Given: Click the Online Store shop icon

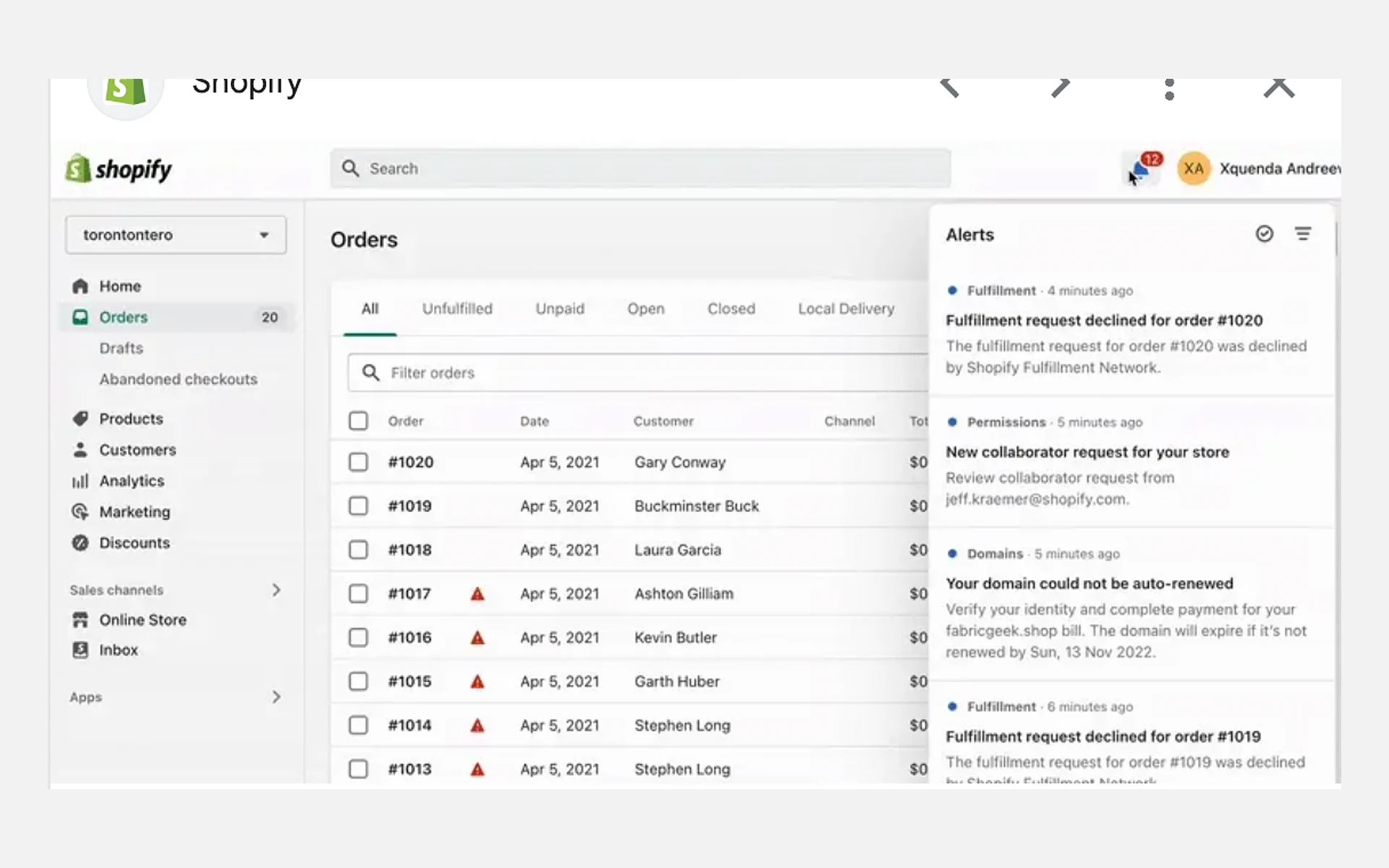Looking at the screenshot, I should click(x=80, y=620).
